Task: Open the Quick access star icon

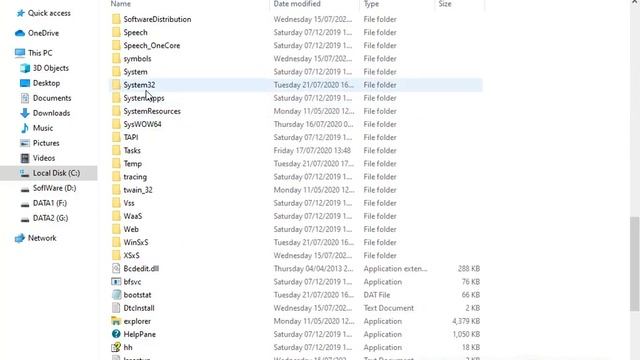Action: [20, 13]
